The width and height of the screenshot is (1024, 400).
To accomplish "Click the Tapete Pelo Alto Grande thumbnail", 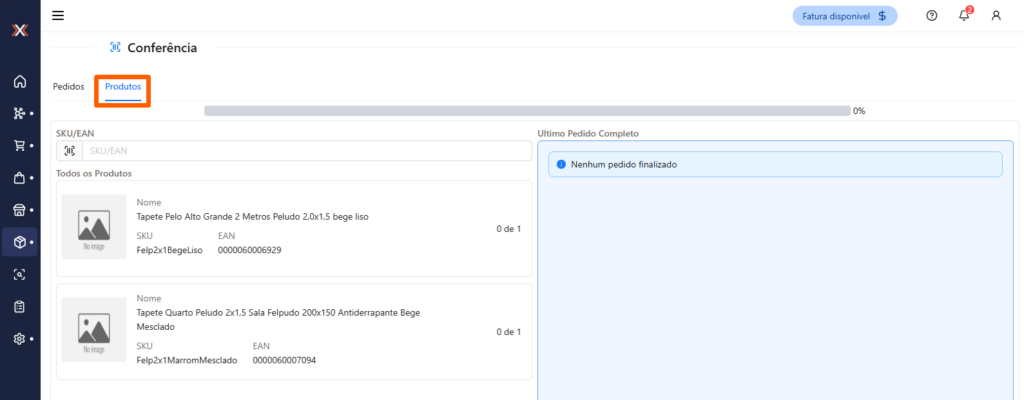I will click(x=95, y=227).
